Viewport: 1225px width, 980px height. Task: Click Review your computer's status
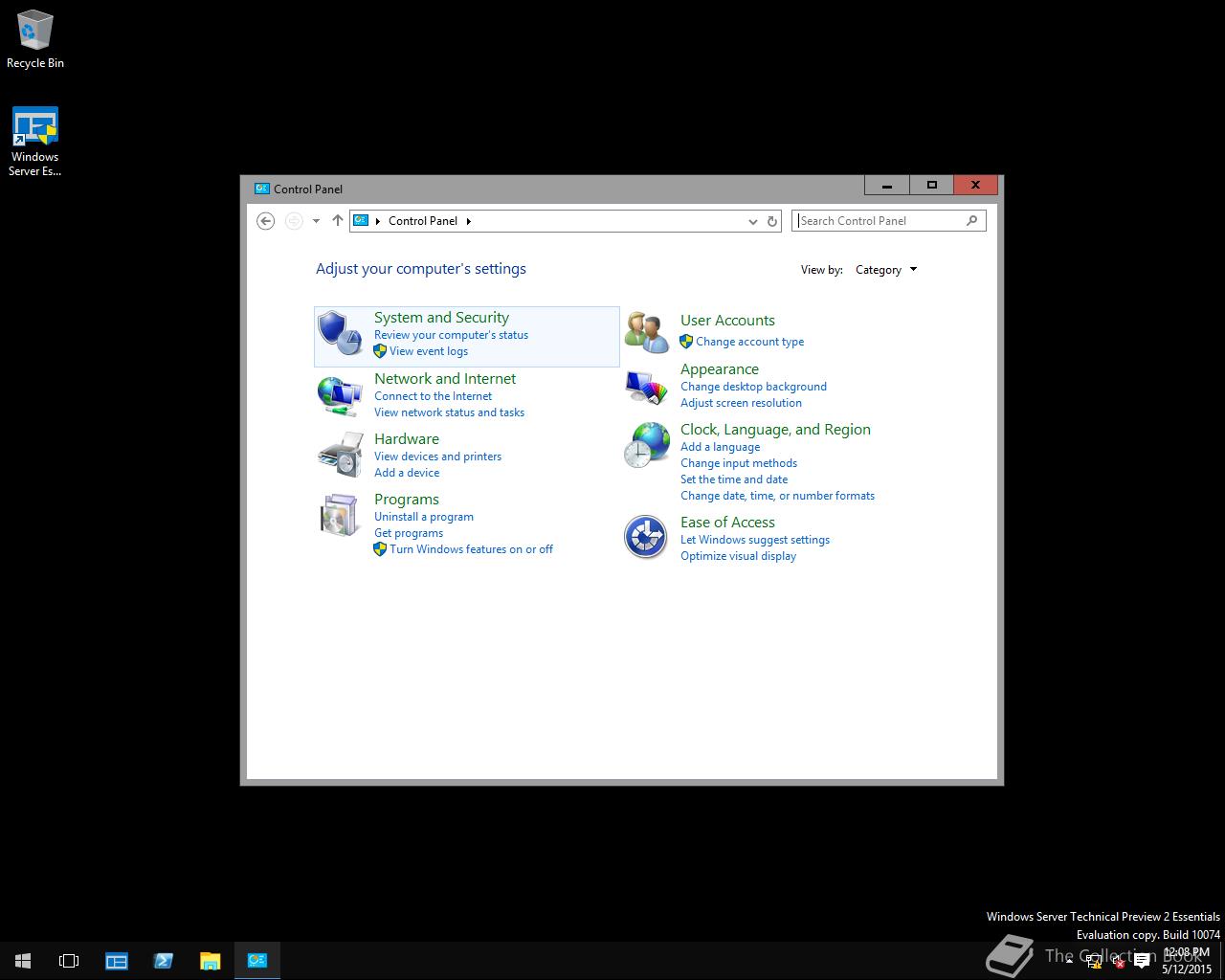pos(451,335)
